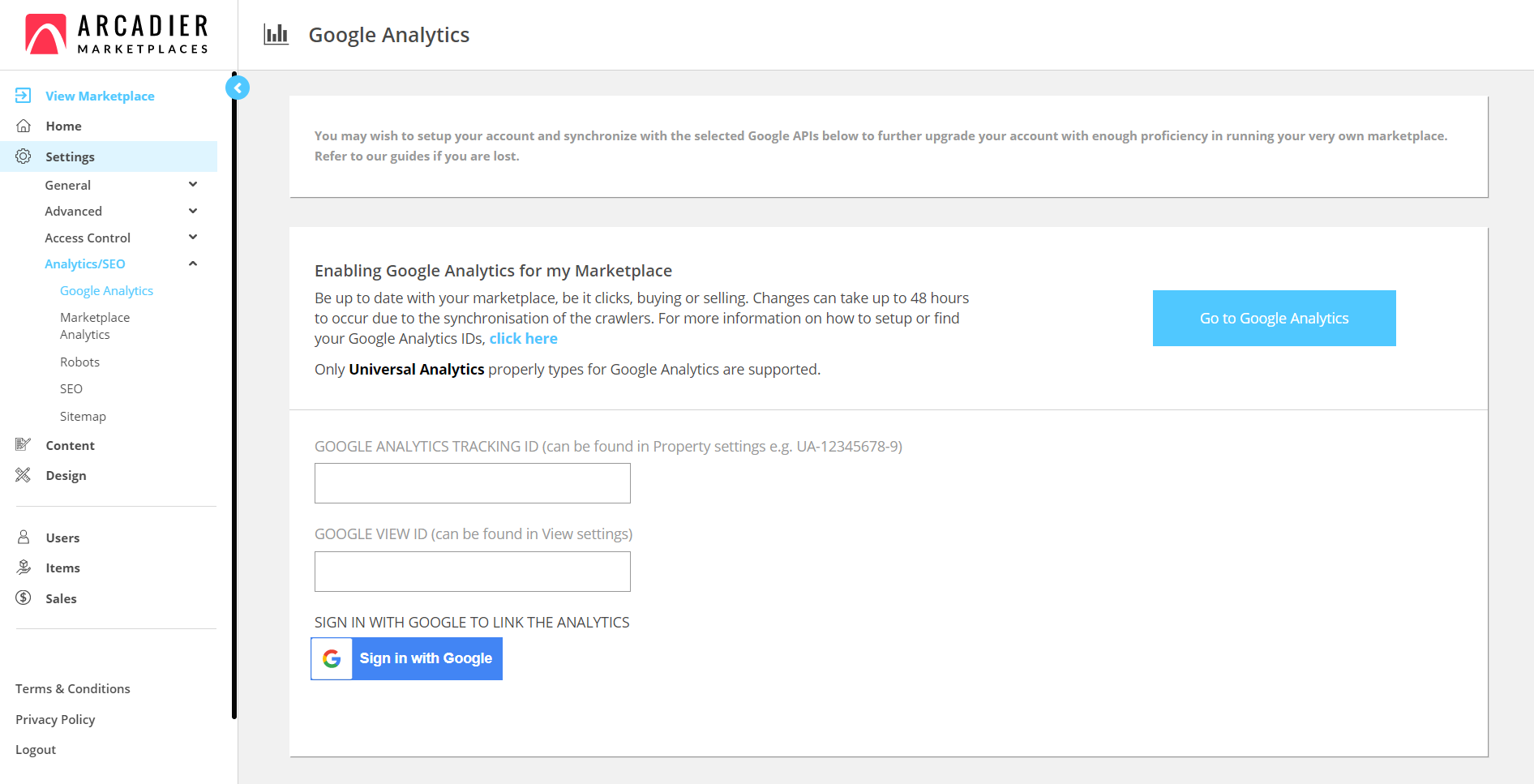Expand the Advanced settings chevron

[193, 211]
